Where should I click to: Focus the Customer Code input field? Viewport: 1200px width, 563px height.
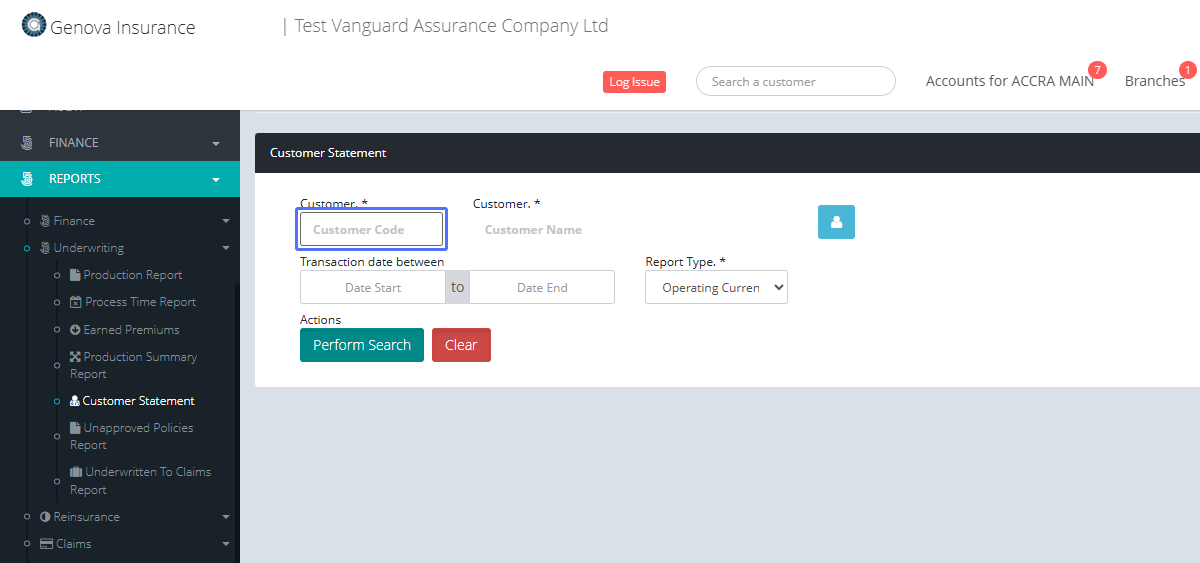click(x=371, y=230)
